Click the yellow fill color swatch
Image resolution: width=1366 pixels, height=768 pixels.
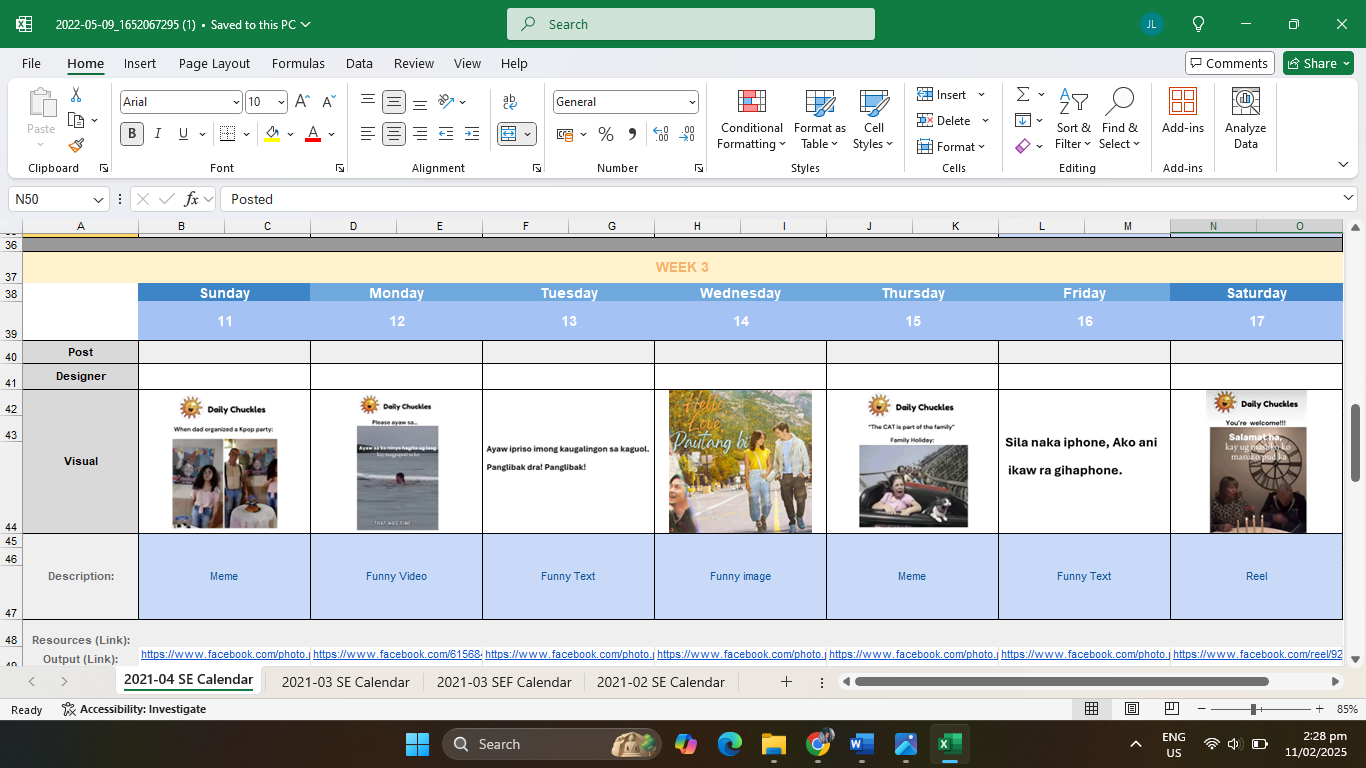click(272, 134)
